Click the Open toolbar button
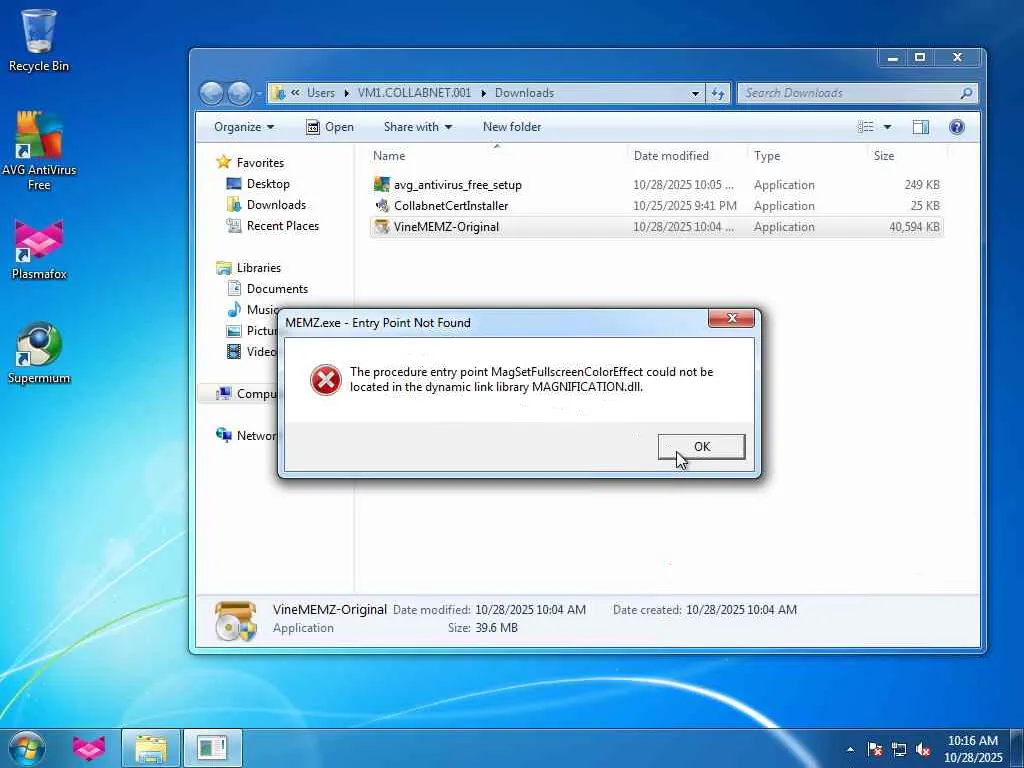This screenshot has height=768, width=1024. coord(330,127)
